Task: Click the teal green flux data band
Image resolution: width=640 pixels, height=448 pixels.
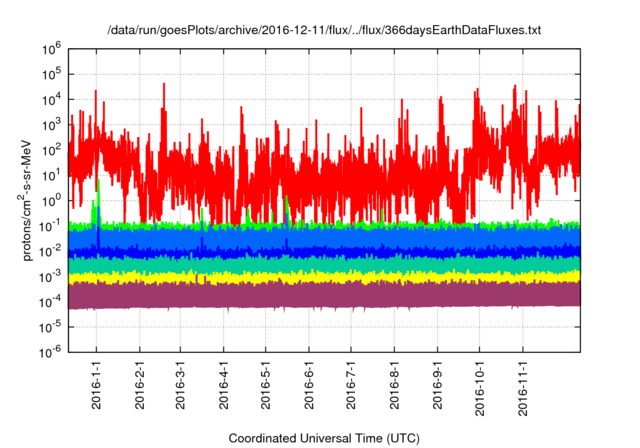Action: click(x=324, y=265)
